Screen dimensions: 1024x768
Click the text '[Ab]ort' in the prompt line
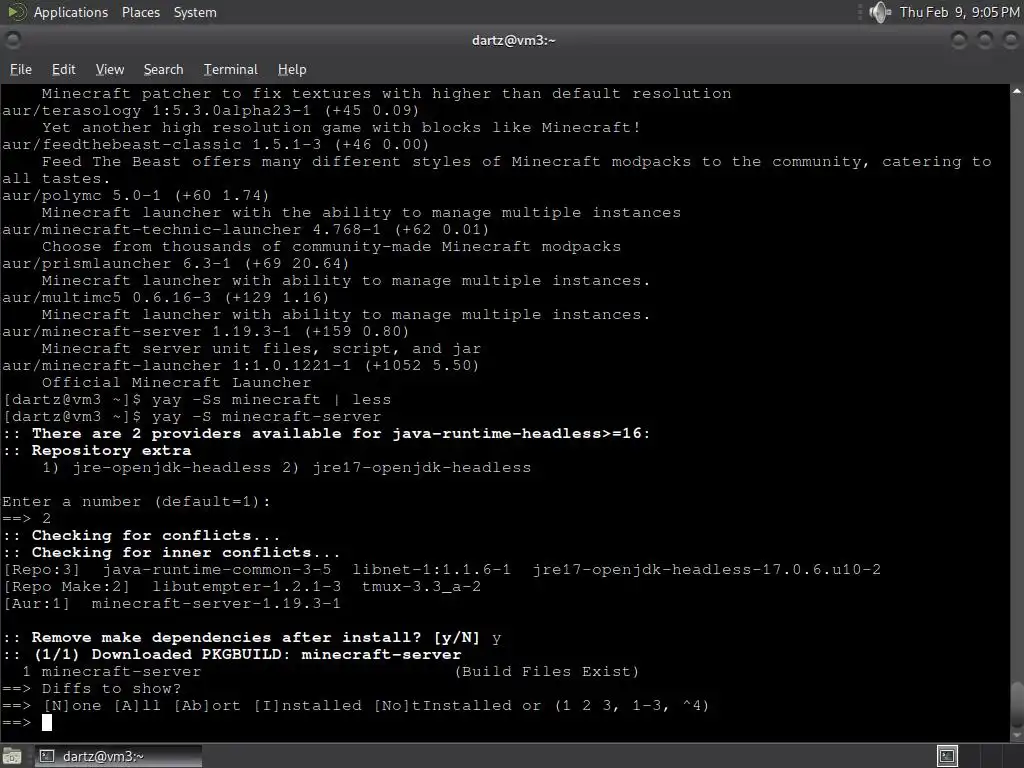pyautogui.click(x=207, y=705)
